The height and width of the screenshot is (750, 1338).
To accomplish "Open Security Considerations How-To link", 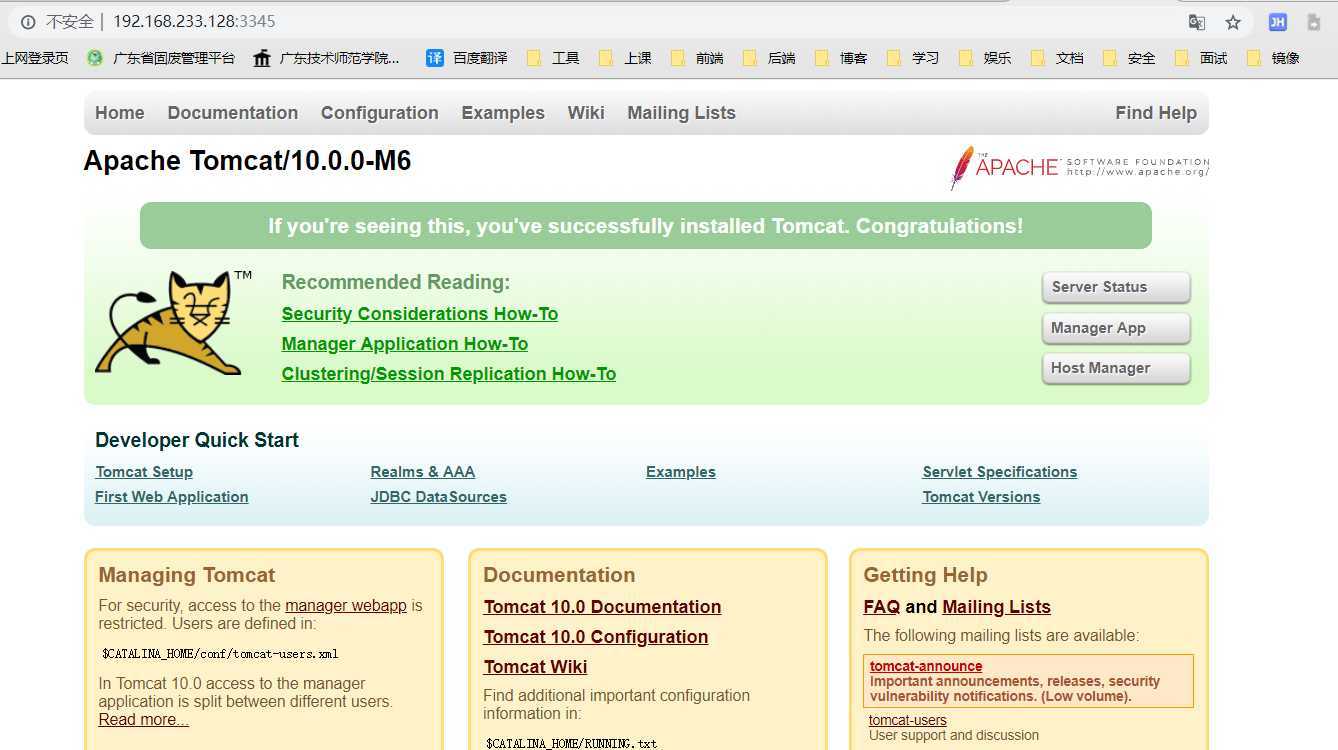I will 420,314.
